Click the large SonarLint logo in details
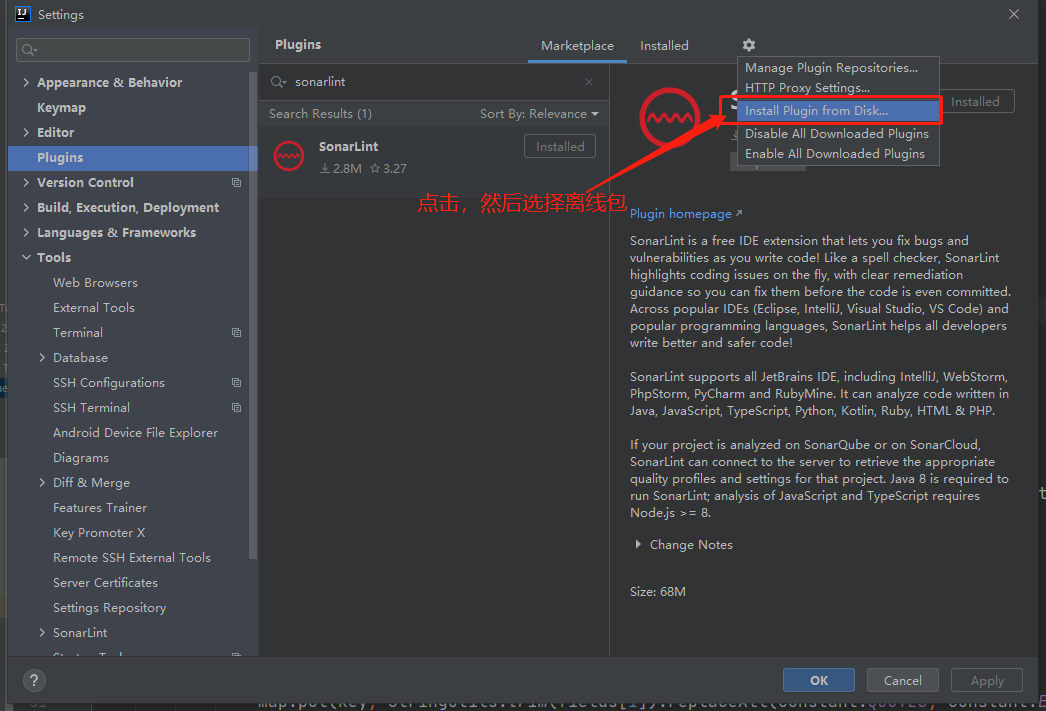This screenshot has width=1046, height=711. pos(669,118)
